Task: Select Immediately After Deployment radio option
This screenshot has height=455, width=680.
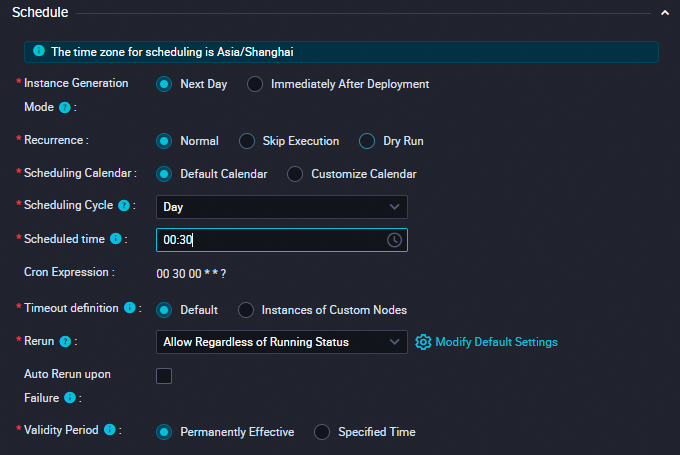Action: [256, 84]
